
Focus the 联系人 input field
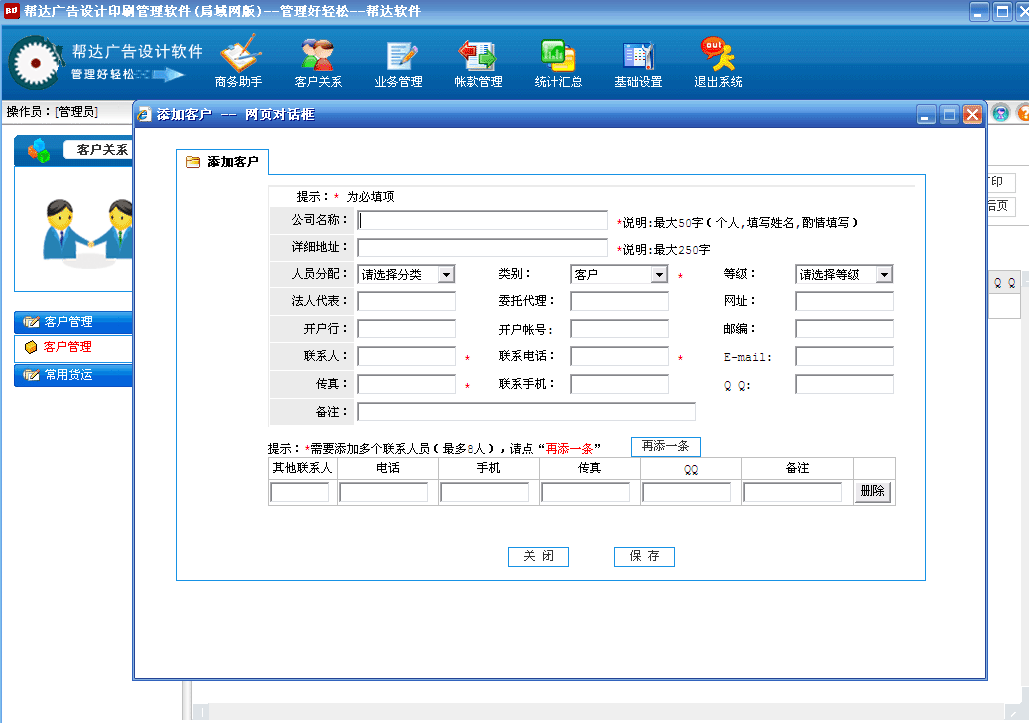coord(406,356)
